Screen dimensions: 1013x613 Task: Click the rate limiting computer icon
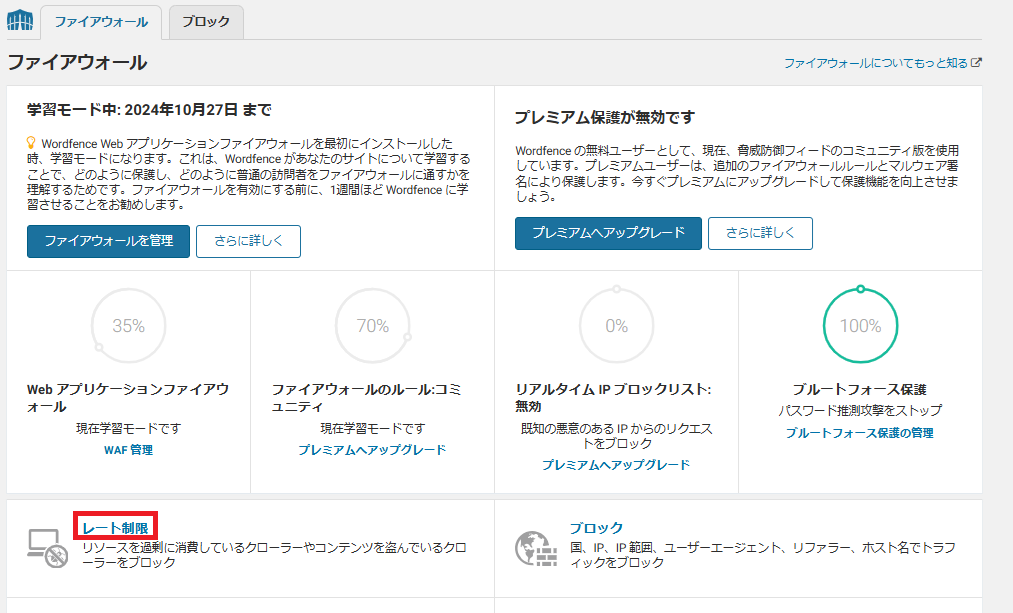[x=48, y=548]
